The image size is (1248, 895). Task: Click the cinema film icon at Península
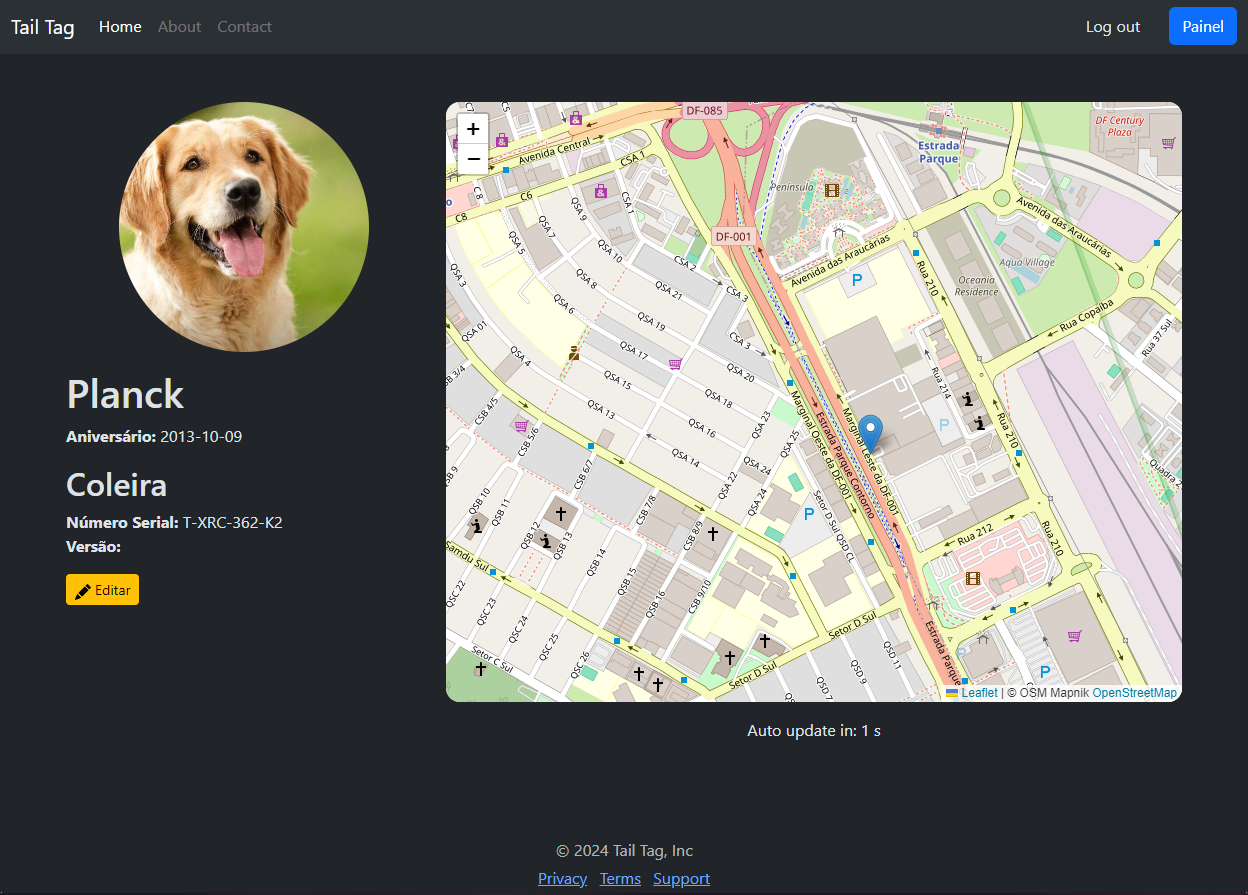(x=831, y=189)
